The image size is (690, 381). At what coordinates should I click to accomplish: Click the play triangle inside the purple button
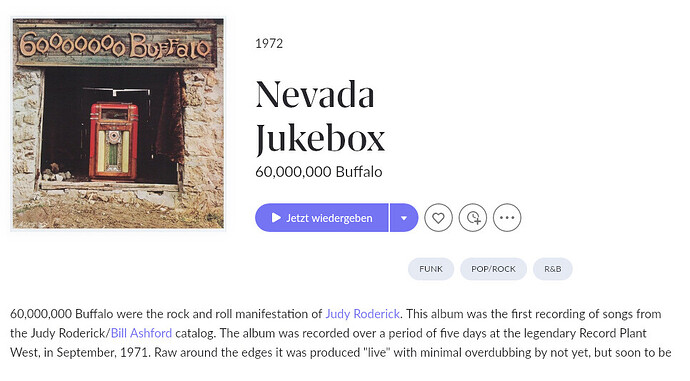(276, 218)
